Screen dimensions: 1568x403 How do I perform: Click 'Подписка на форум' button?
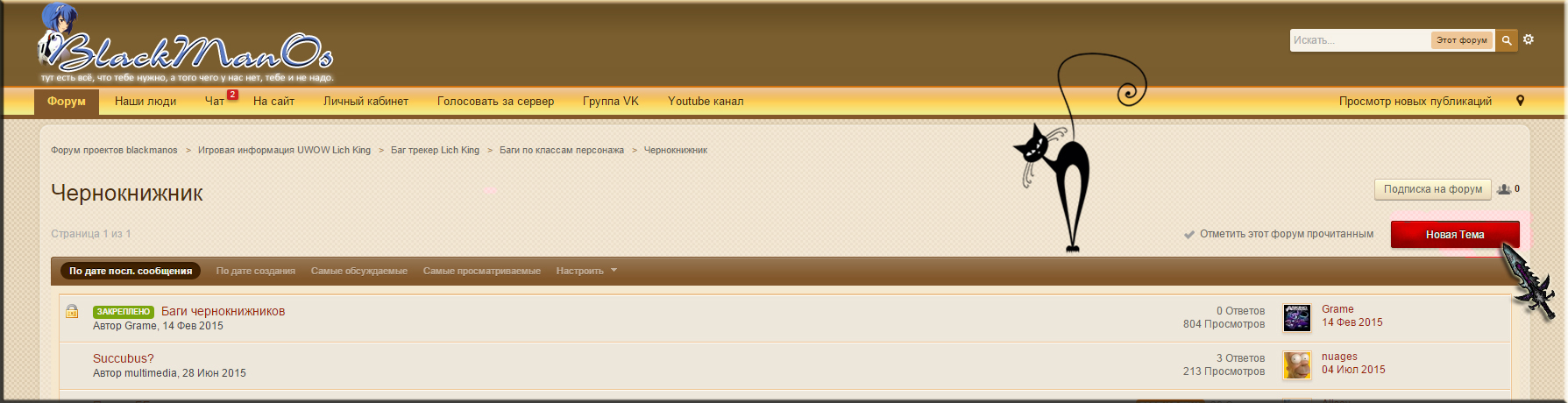point(1432,189)
